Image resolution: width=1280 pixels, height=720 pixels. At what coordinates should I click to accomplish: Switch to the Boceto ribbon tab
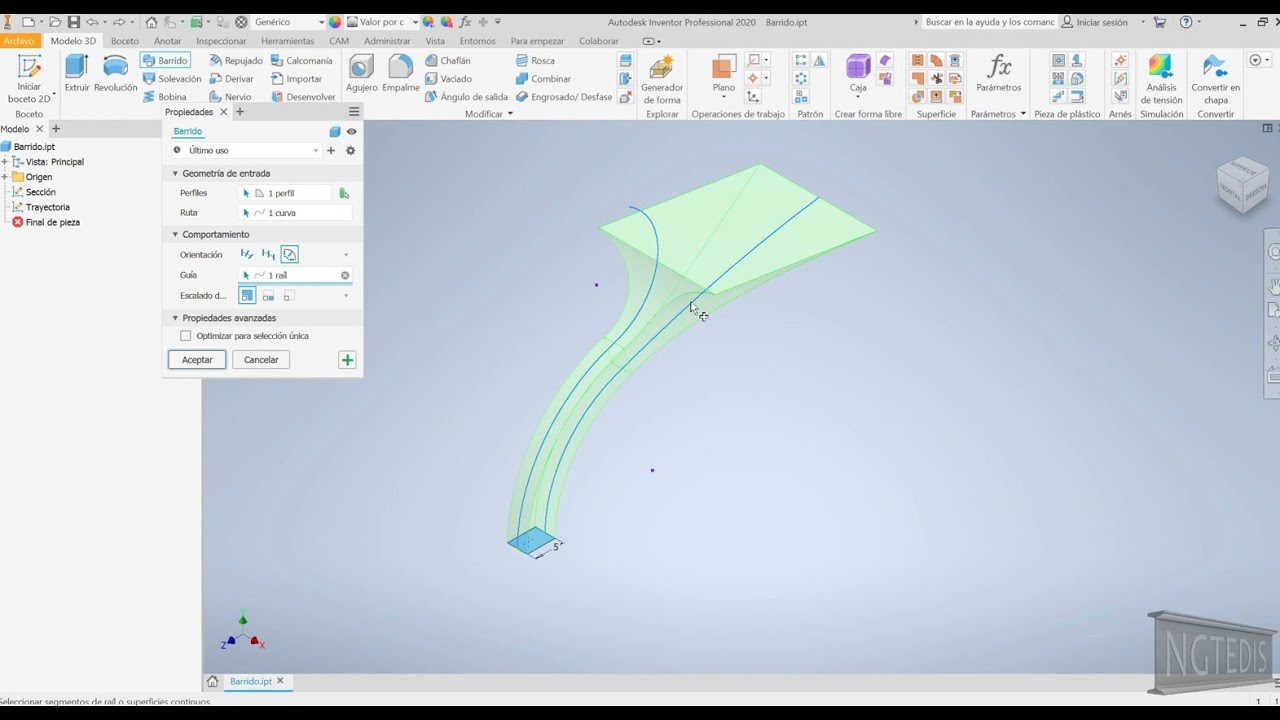[x=125, y=41]
